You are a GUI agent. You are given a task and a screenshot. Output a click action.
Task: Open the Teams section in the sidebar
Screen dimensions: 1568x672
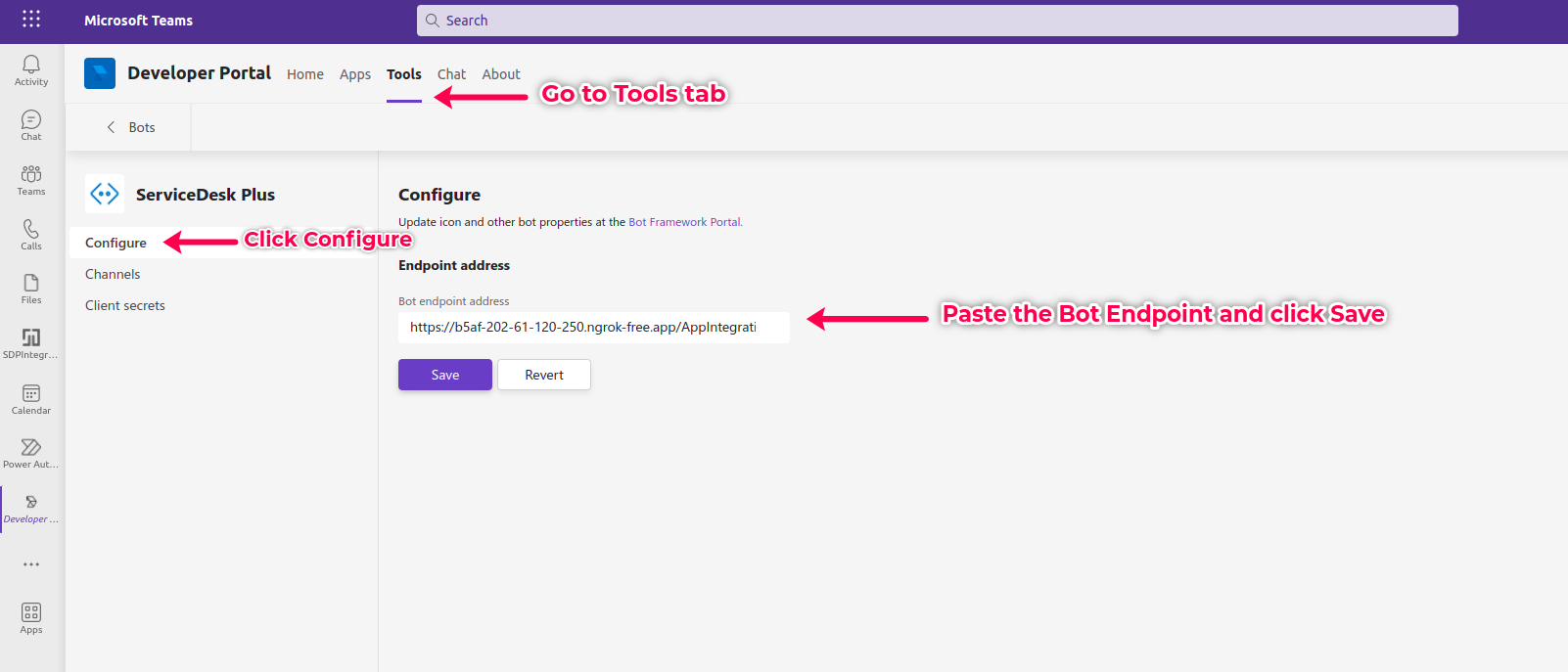(31, 180)
